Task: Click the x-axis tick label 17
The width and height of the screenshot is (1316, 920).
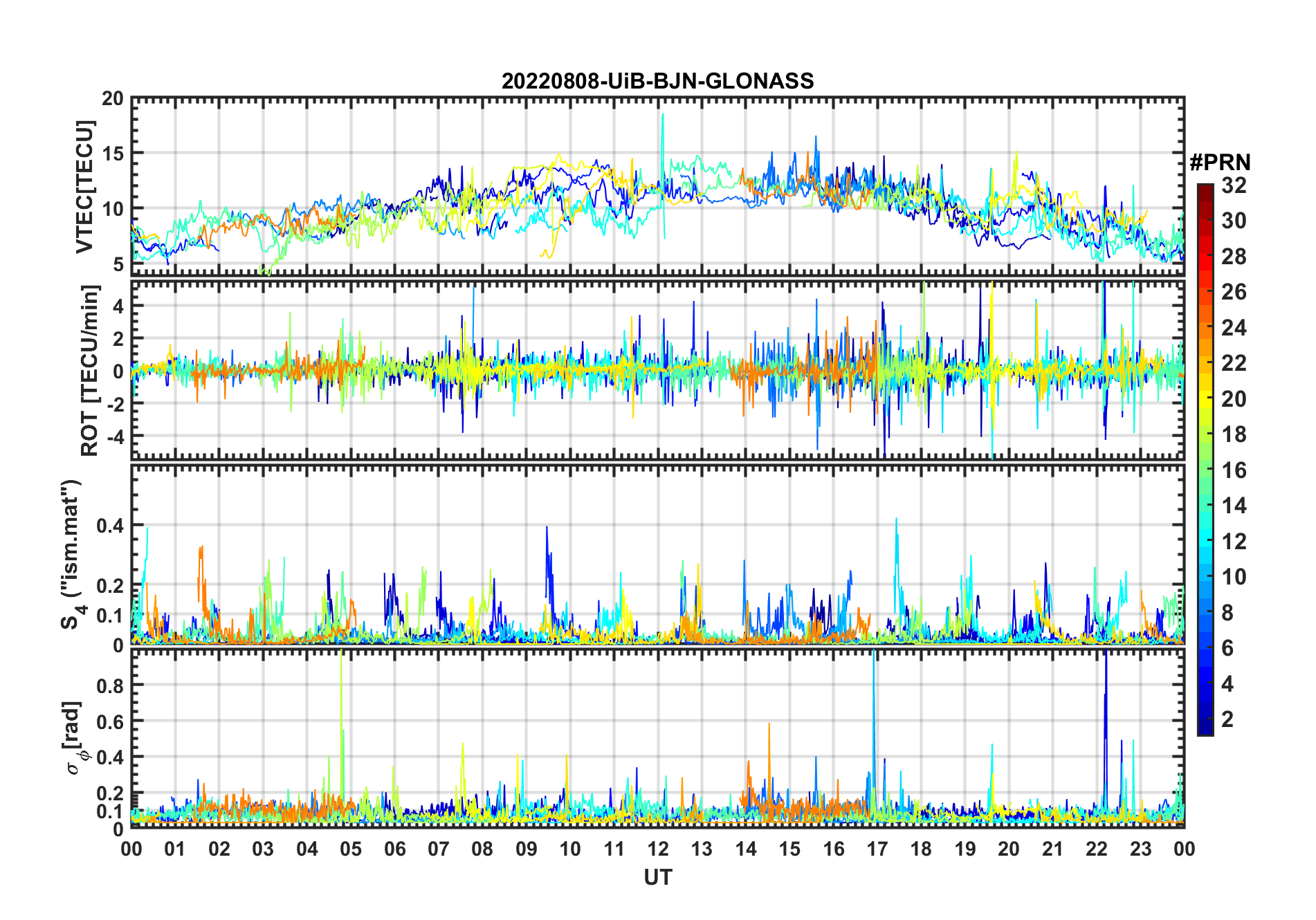Action: click(877, 849)
